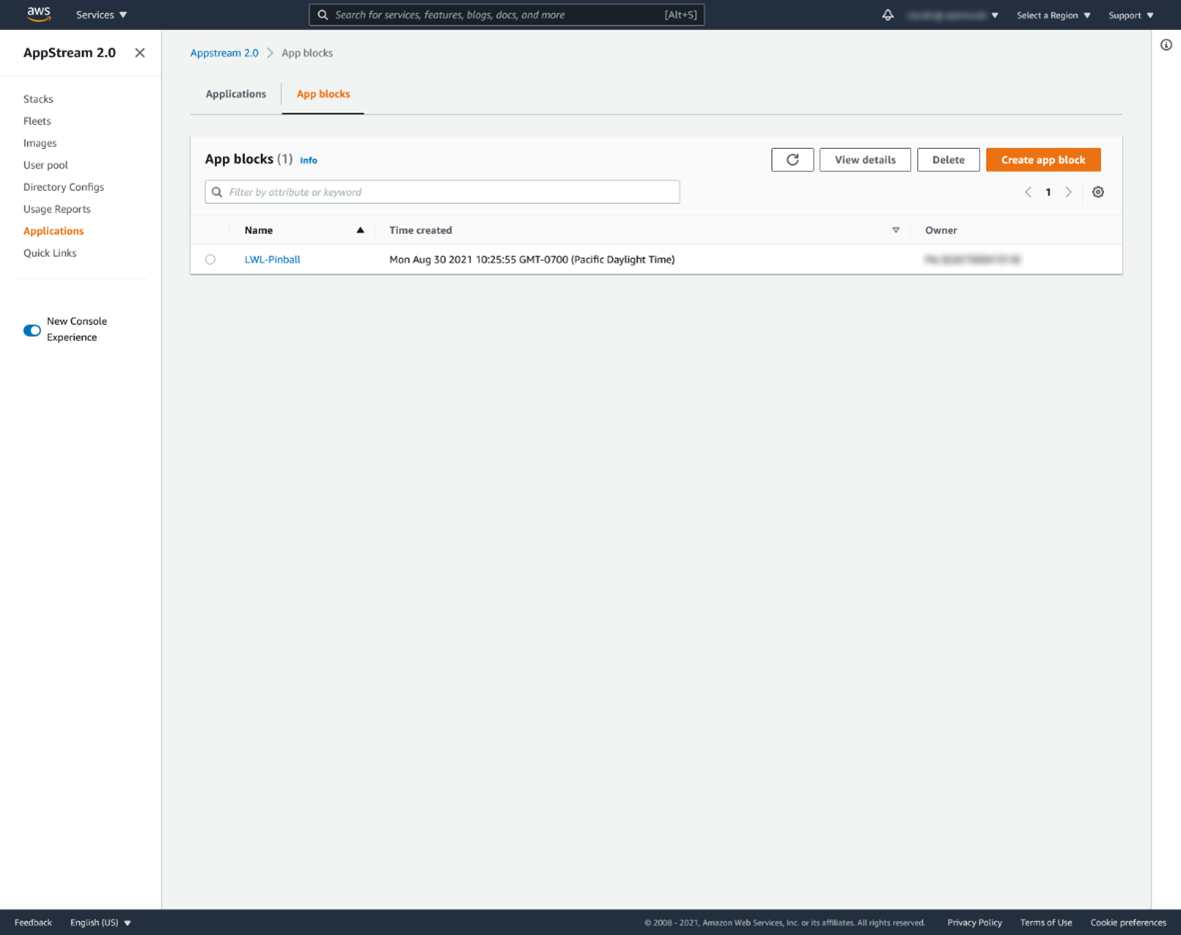Viewport: 1181px width, 935px height.
Task: Refresh the App blocks list
Action: [792, 160]
